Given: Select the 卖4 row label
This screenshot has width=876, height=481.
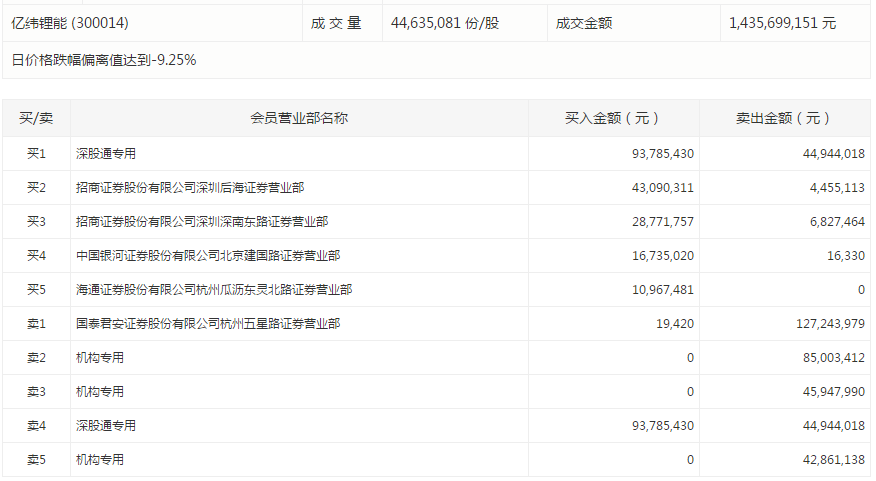Looking at the screenshot, I should [x=36, y=426].
